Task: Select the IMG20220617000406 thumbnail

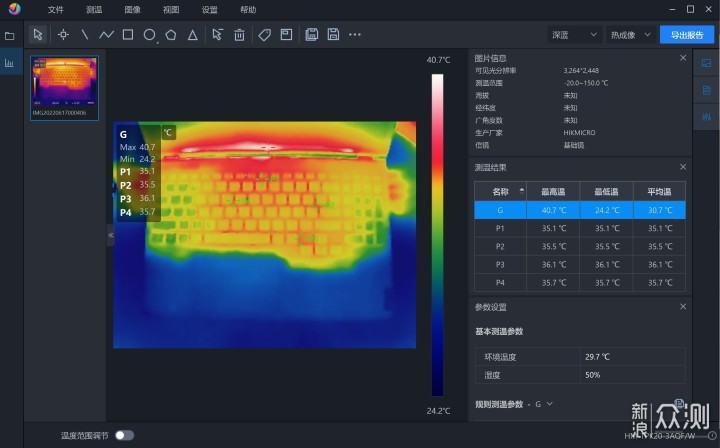Action: [x=64, y=88]
